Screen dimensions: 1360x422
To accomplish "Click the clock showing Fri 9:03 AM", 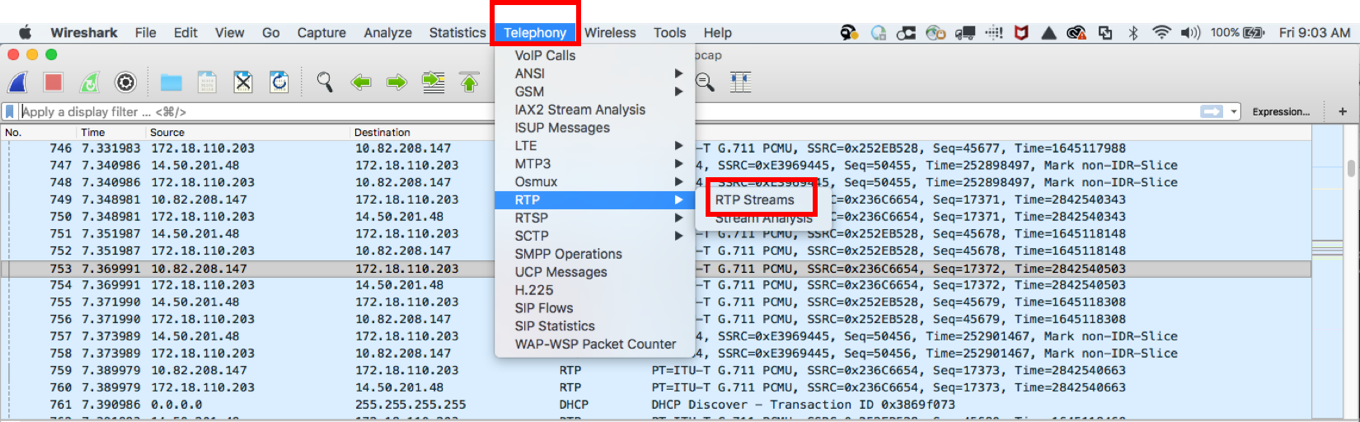I will tap(1314, 32).
